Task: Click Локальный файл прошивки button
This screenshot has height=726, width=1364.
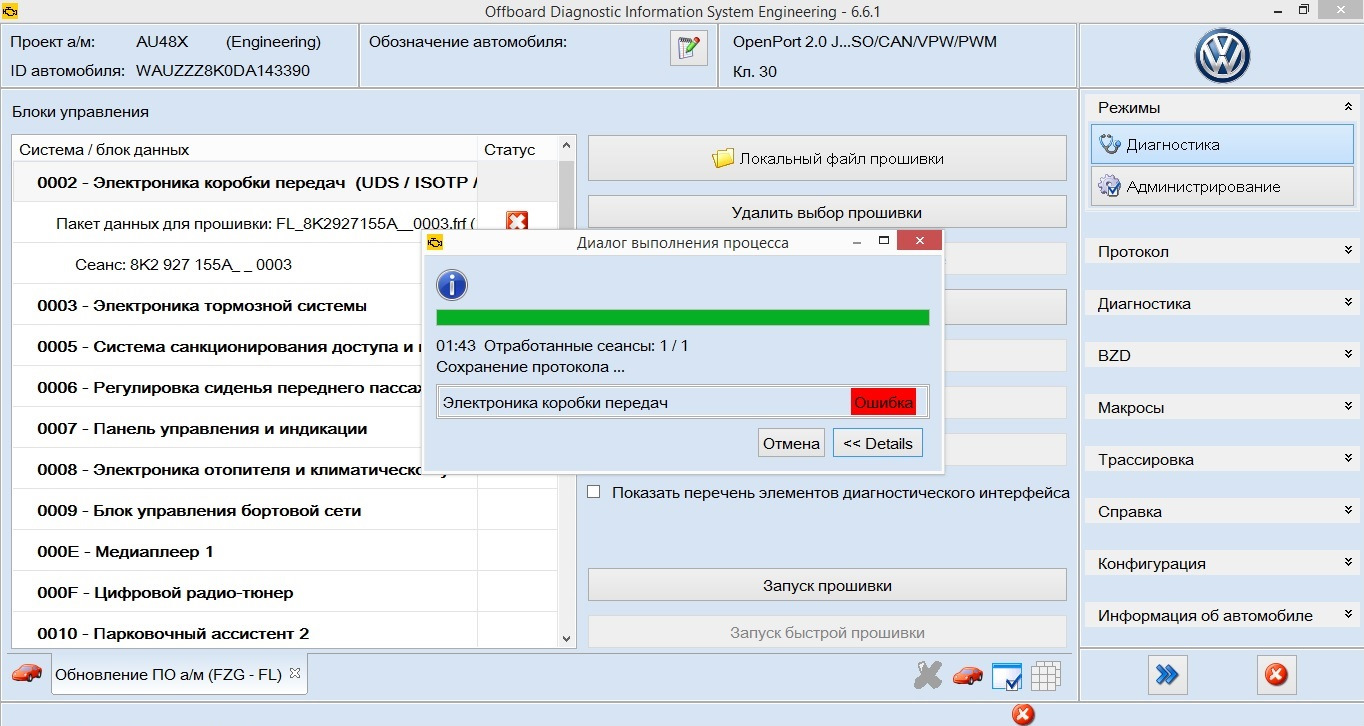Action: pyautogui.click(x=827, y=158)
